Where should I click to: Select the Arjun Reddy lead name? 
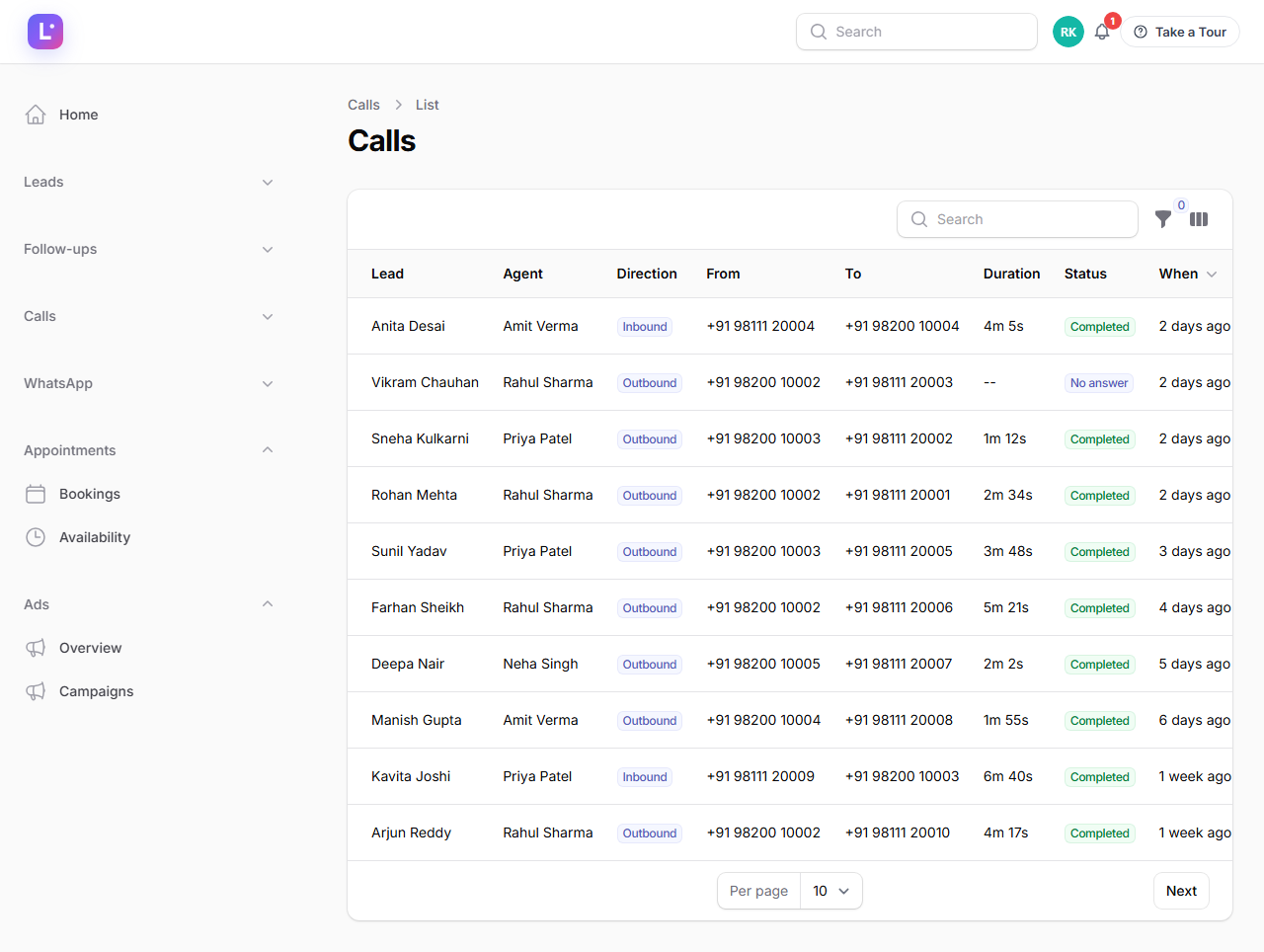point(411,833)
